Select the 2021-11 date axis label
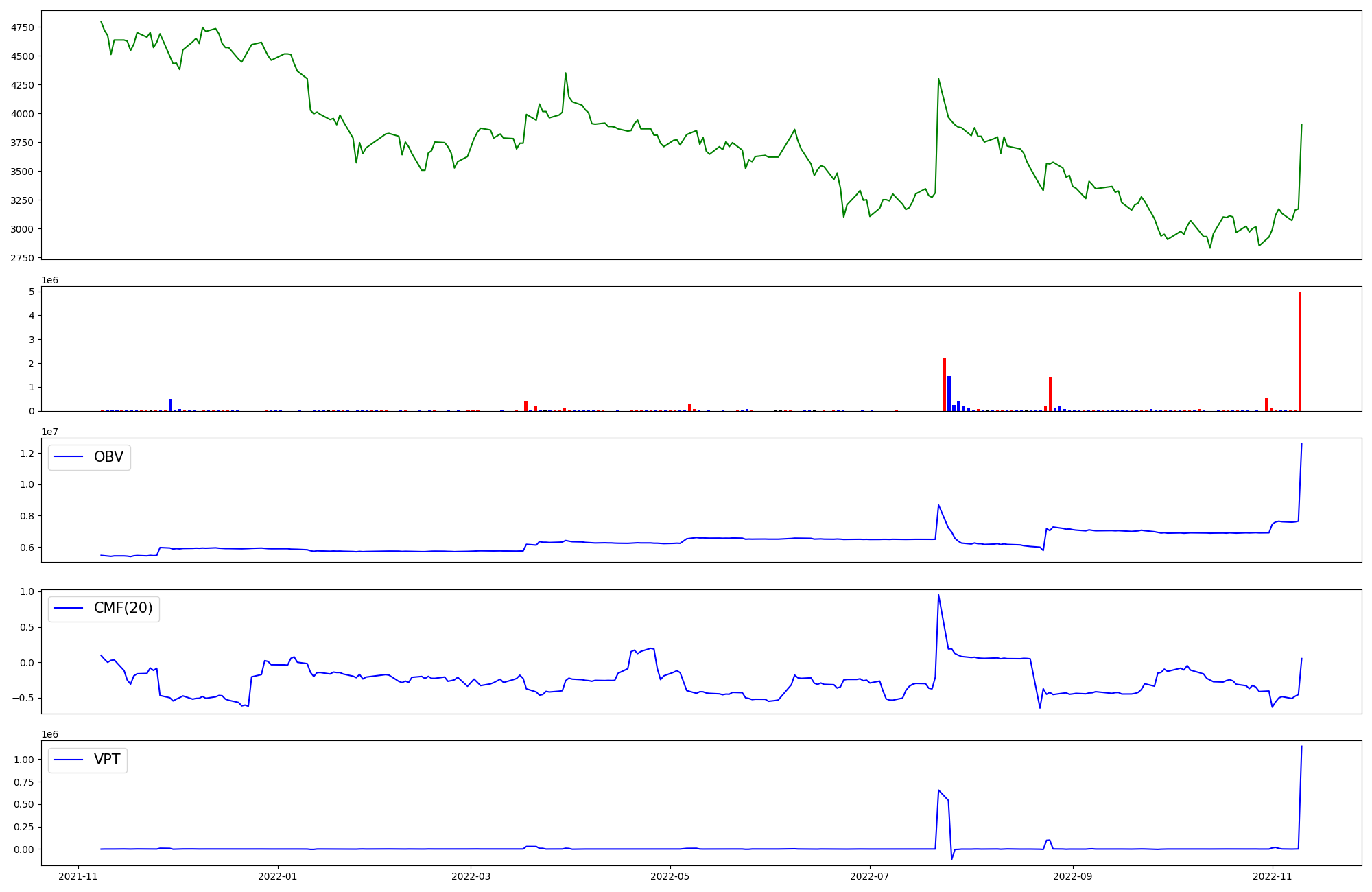1372x892 pixels. point(78,876)
